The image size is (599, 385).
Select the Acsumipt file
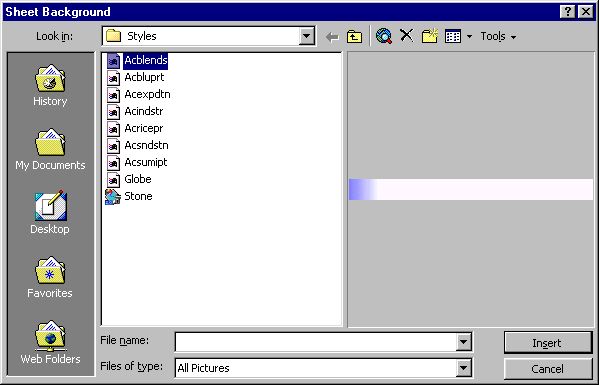(x=146, y=162)
